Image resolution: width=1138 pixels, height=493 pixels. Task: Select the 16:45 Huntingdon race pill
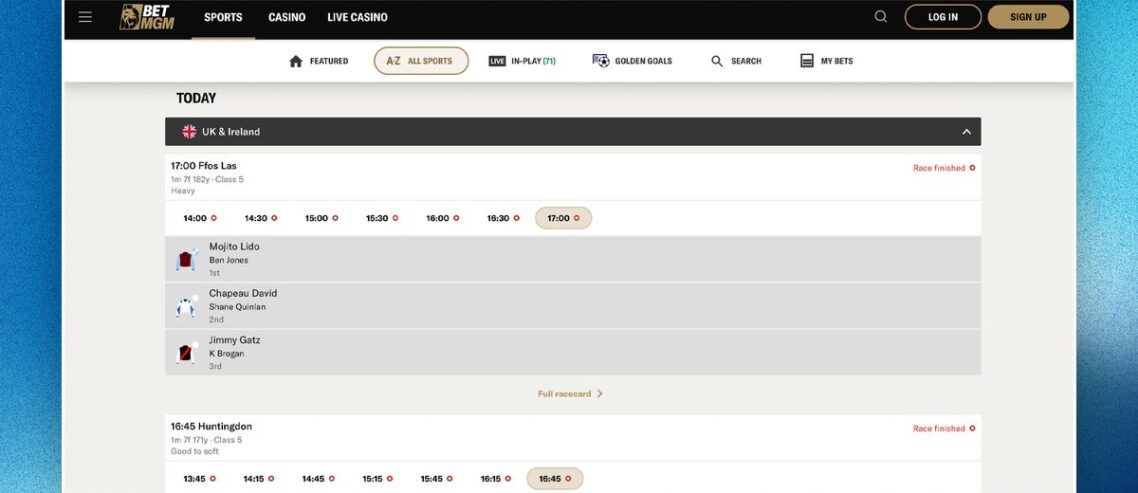(x=555, y=479)
